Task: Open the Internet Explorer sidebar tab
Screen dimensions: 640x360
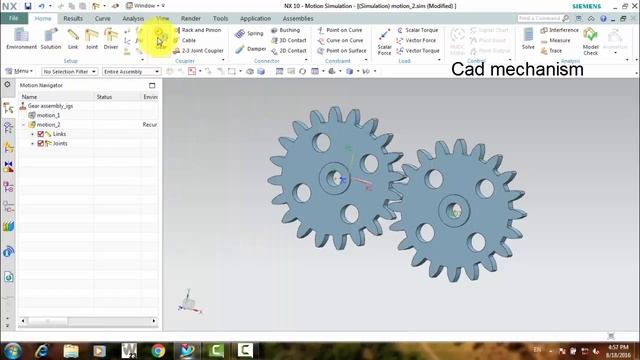Action: point(9,278)
